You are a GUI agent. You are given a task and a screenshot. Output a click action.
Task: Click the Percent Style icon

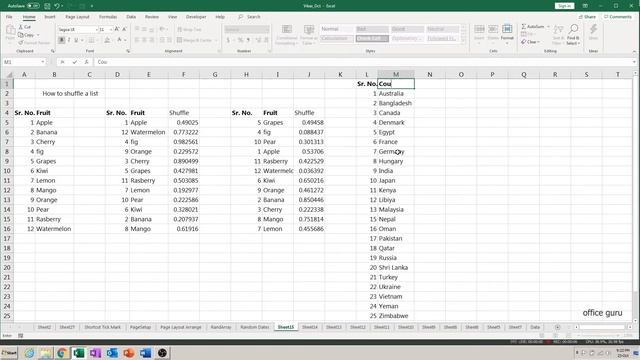(x=240, y=40)
